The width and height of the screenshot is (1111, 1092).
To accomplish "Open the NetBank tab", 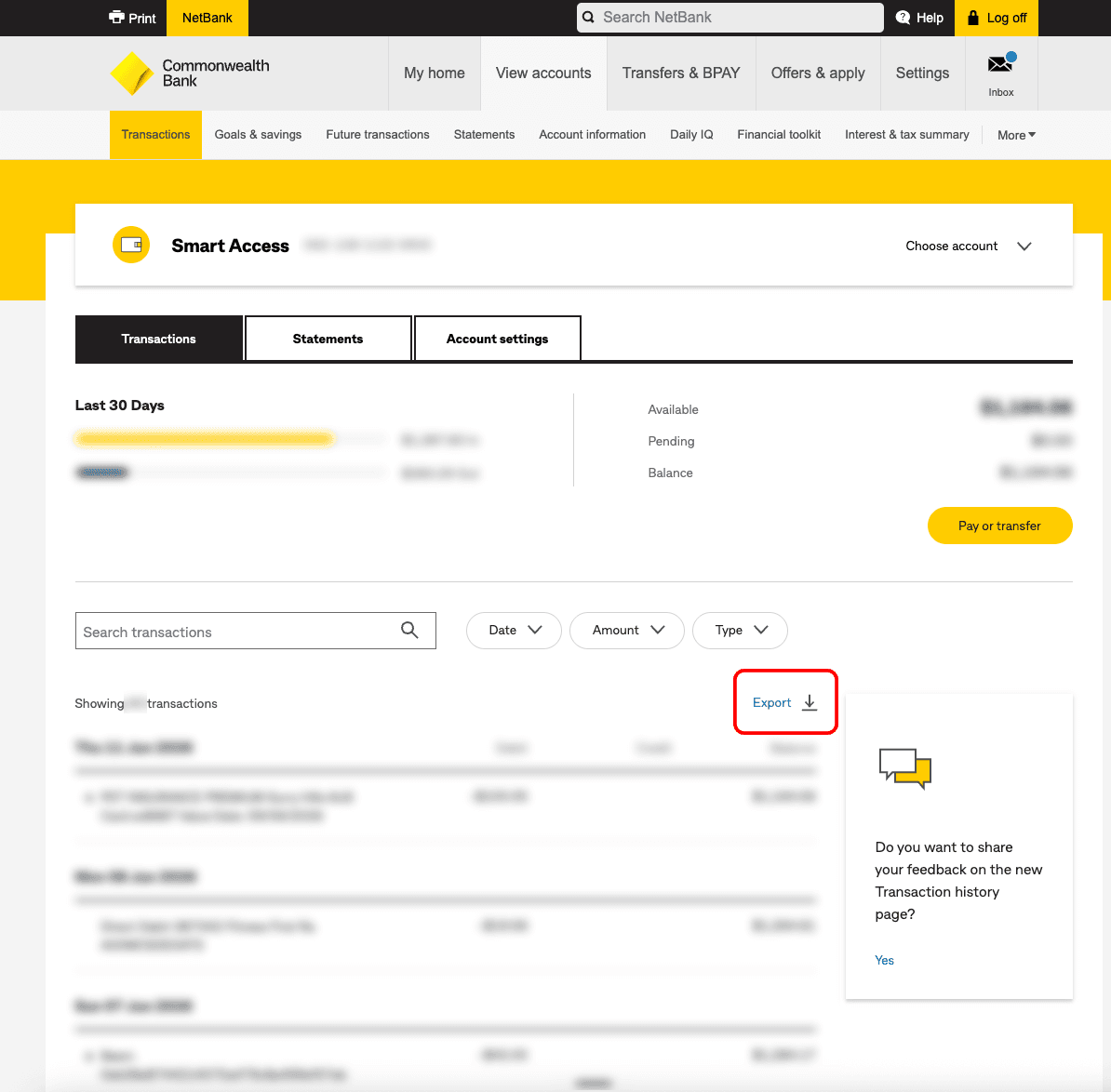I will pyautogui.click(x=207, y=18).
